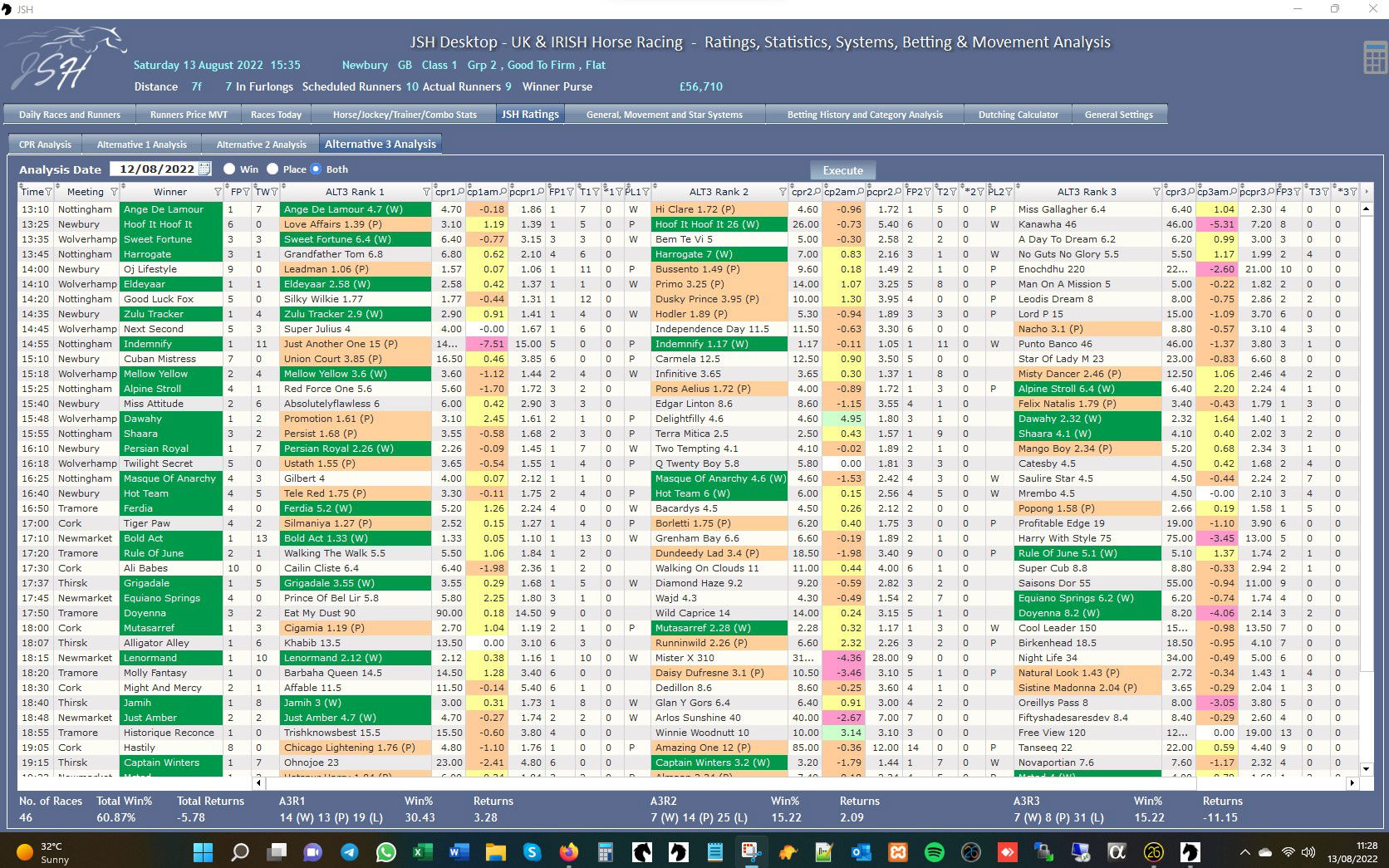
Task: Select the 'Masque Of Anarchy 4.6 (W)' cell
Action: coord(720,478)
